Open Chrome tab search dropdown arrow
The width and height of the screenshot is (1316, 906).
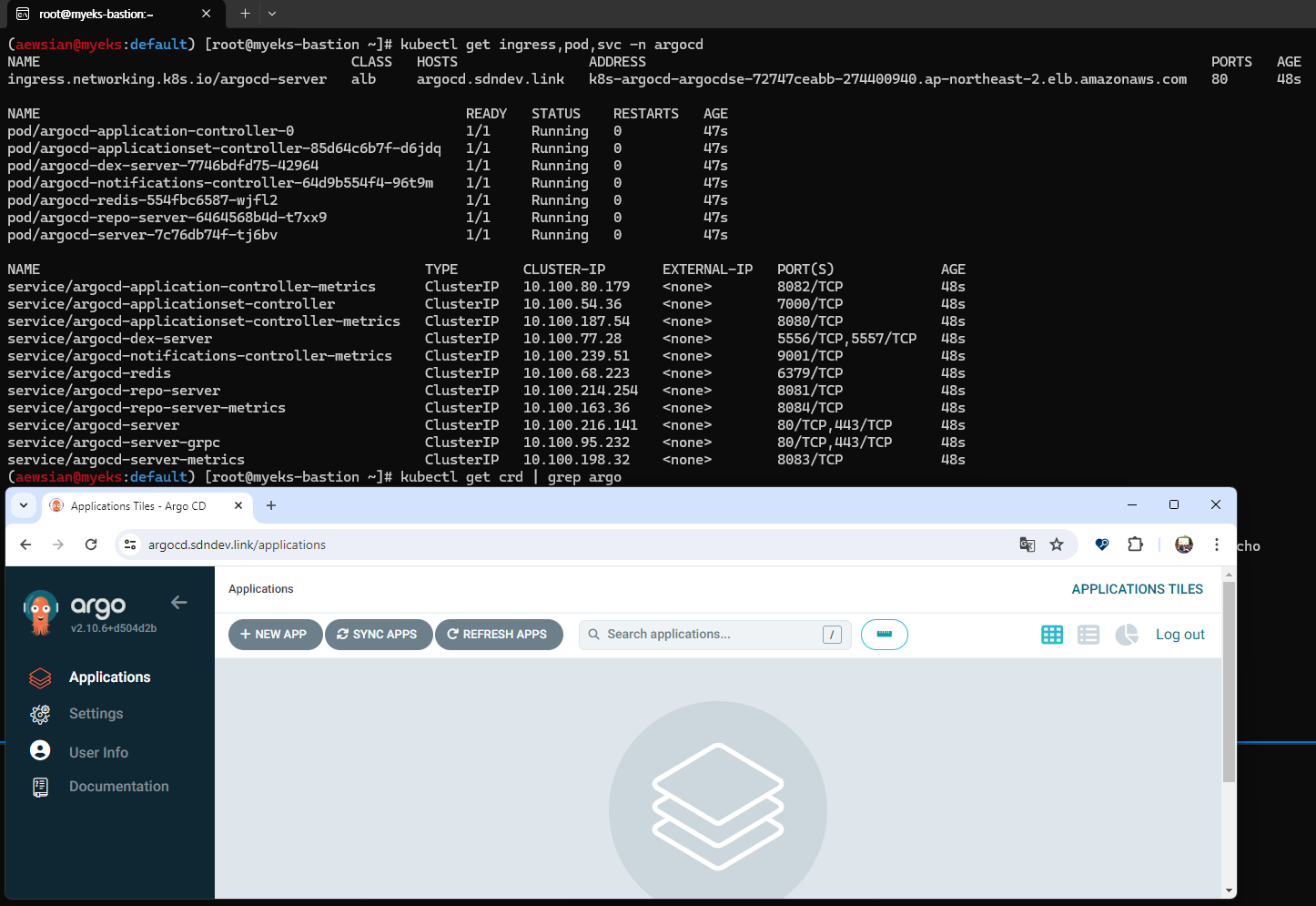click(24, 505)
